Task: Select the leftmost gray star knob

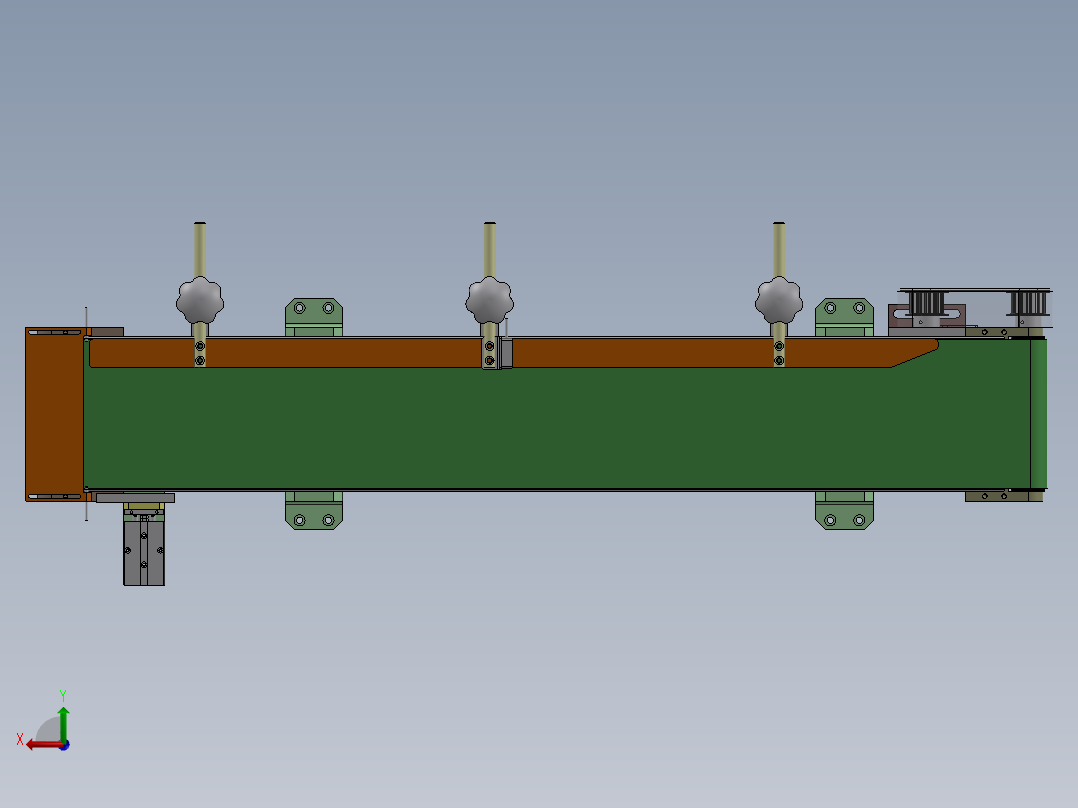Action: (200, 301)
